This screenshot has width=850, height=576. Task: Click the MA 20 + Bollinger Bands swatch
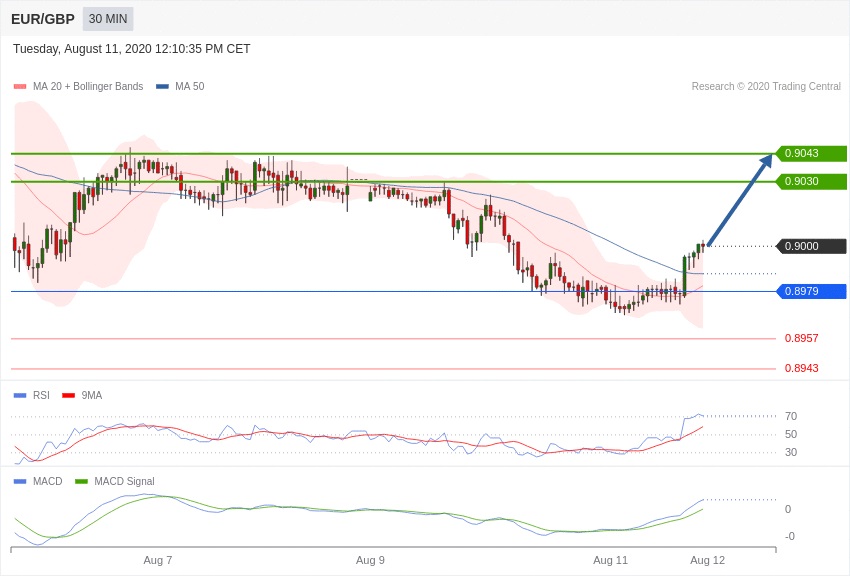[20, 86]
